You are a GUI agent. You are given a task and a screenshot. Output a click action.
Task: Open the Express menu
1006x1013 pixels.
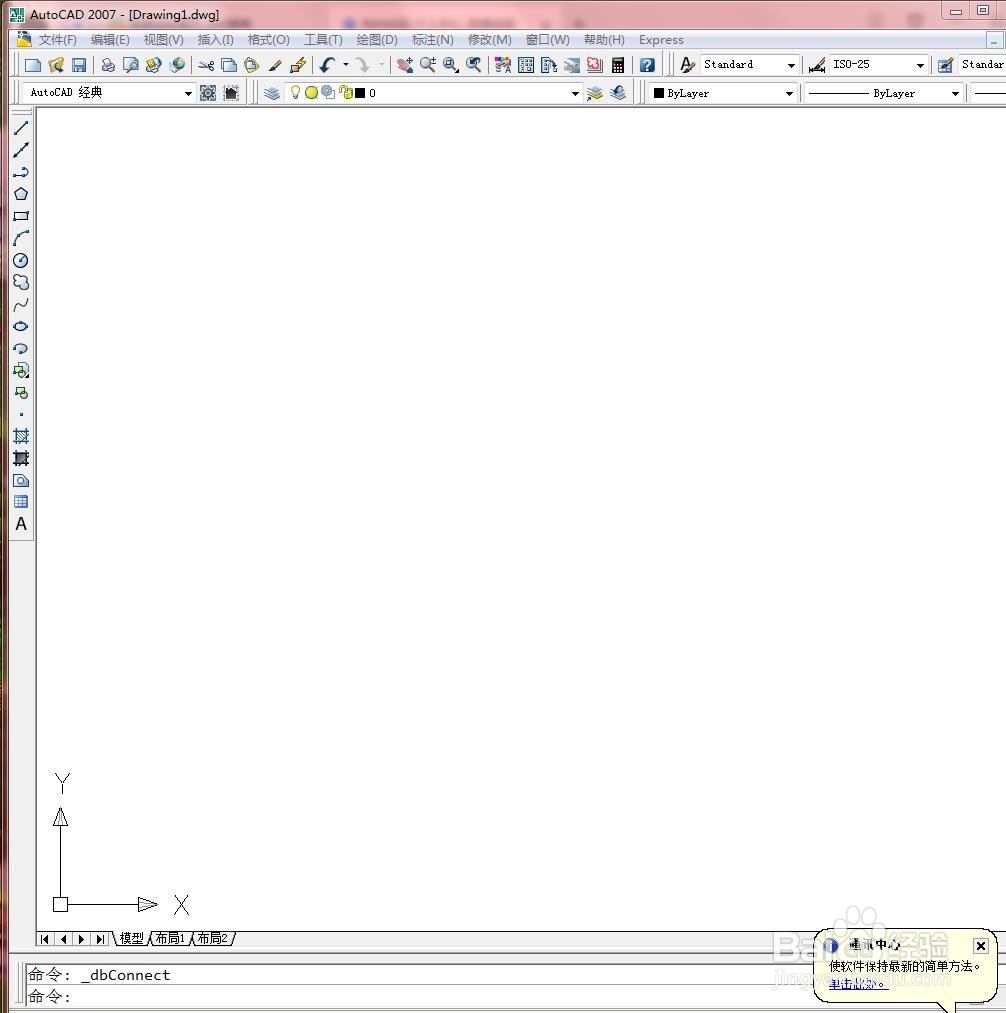[x=661, y=39]
